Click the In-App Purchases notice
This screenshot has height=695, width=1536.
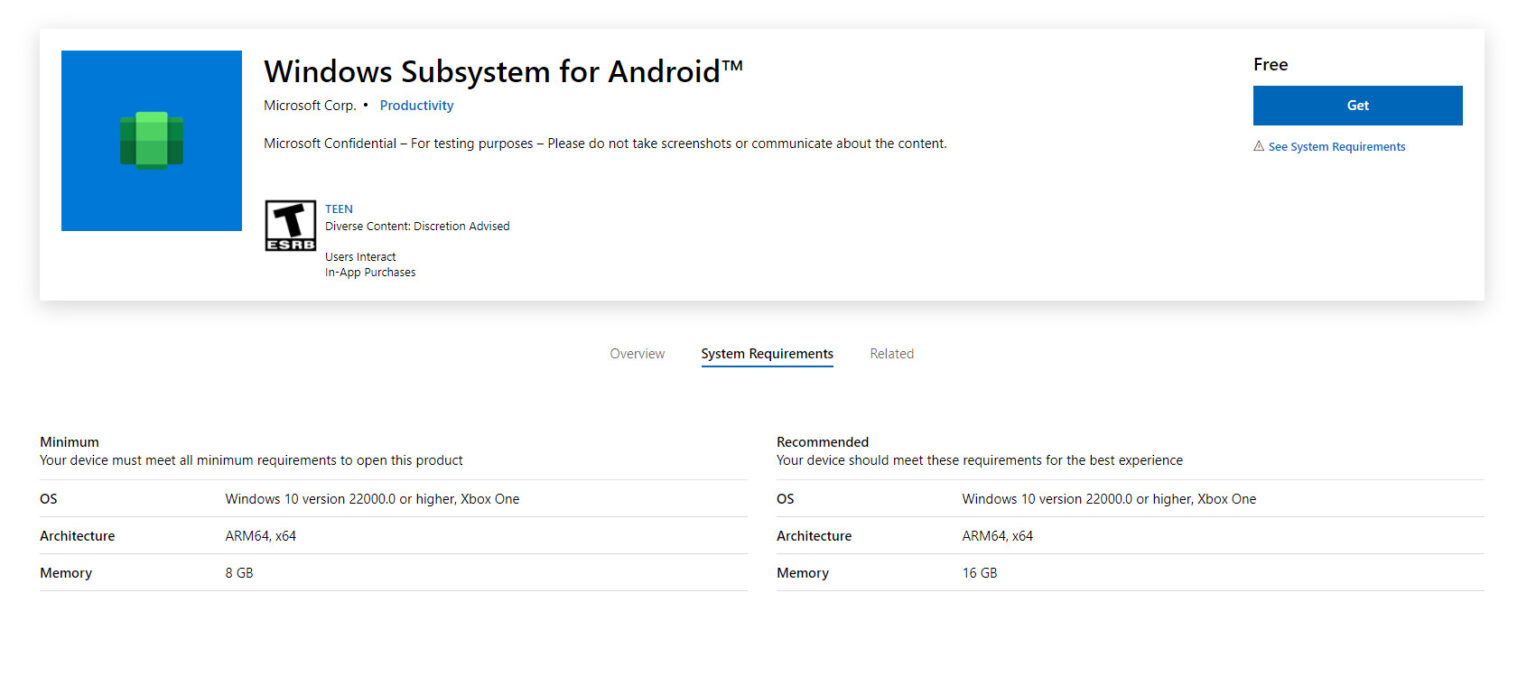370,272
